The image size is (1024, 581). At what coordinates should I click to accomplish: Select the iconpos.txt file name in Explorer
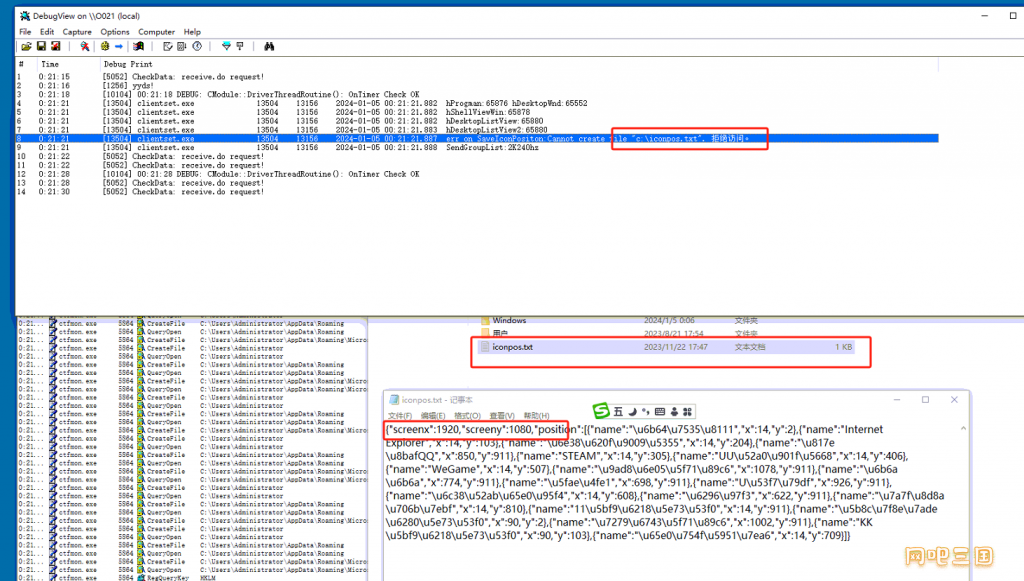click(513, 347)
